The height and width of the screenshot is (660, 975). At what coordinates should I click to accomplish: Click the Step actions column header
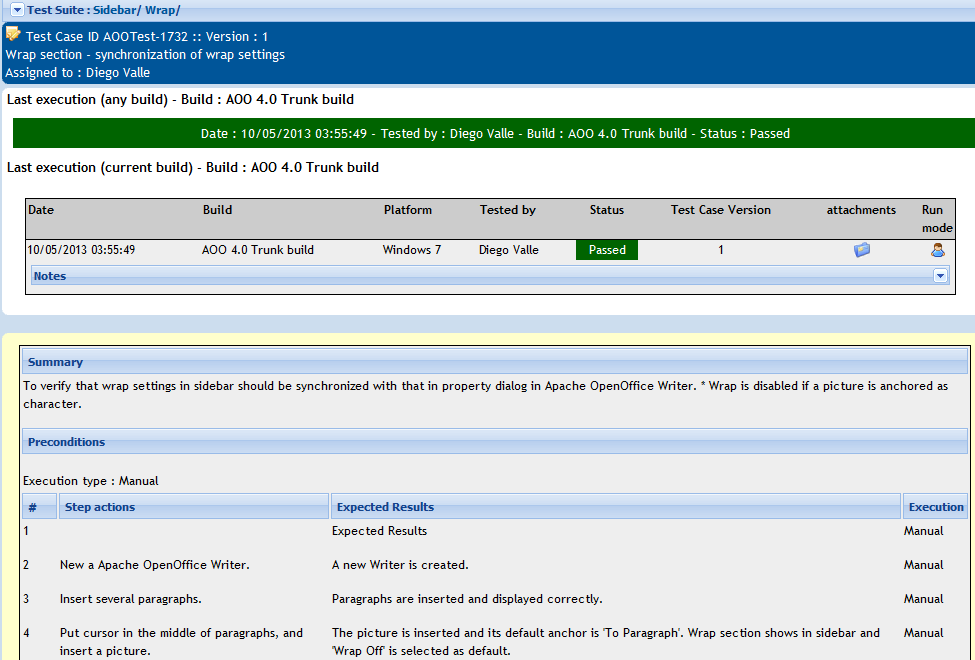193,506
